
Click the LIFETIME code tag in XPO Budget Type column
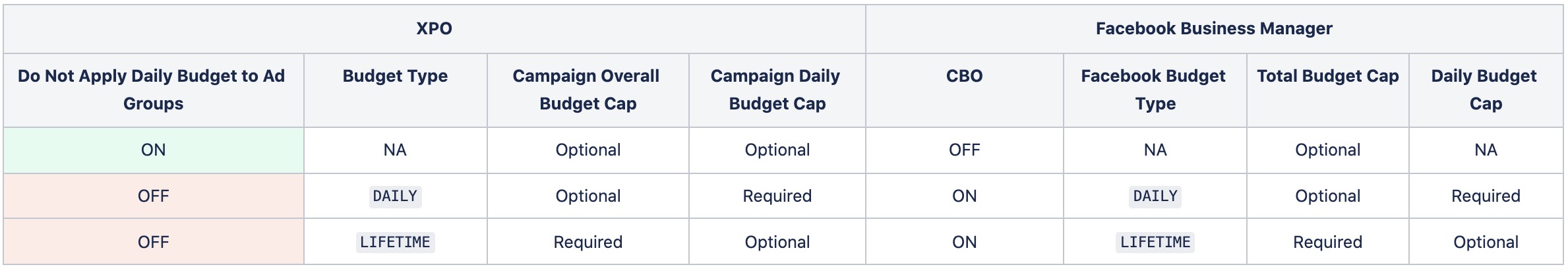point(395,243)
